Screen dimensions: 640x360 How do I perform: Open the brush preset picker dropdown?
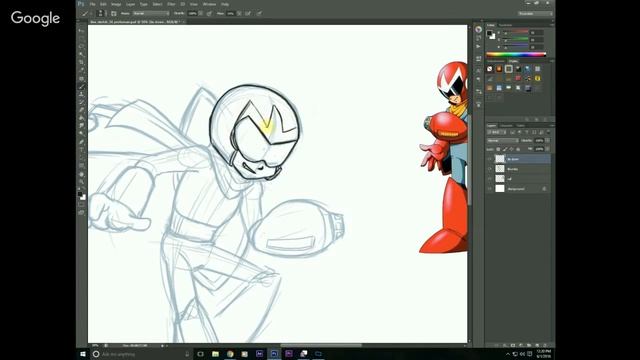[x=101, y=13]
